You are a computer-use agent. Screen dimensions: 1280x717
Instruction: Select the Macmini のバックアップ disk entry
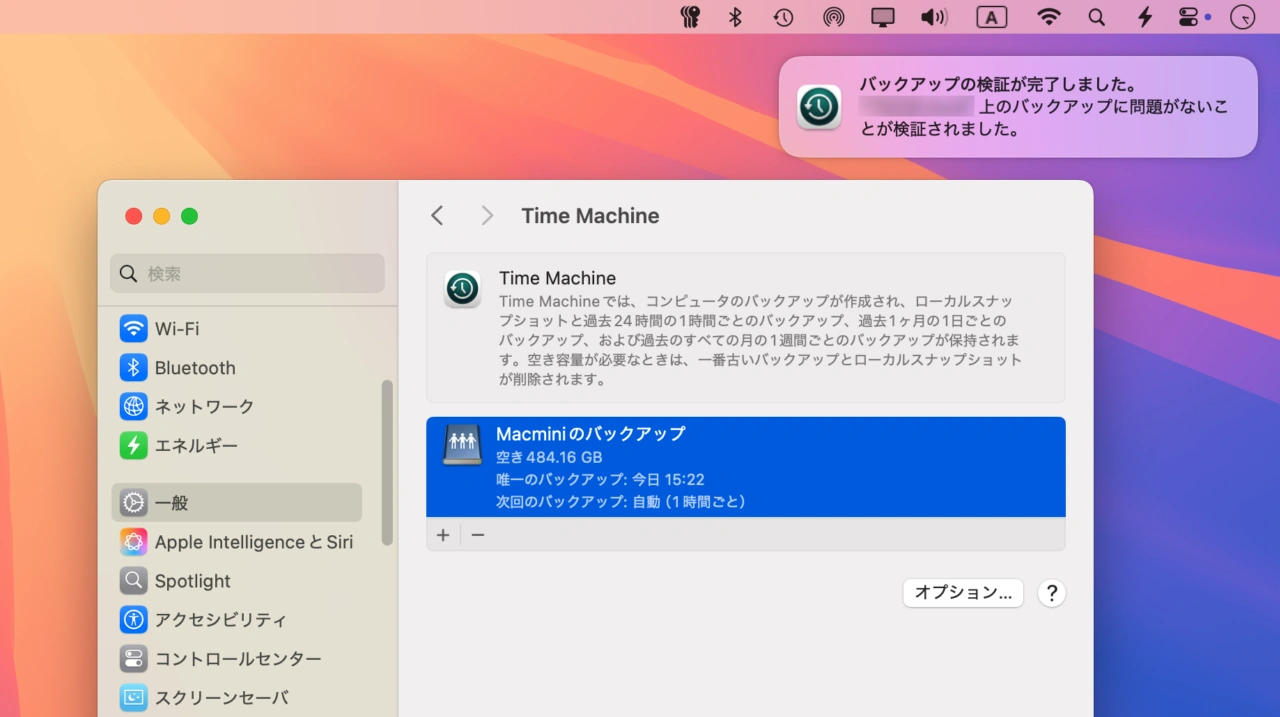(x=745, y=466)
